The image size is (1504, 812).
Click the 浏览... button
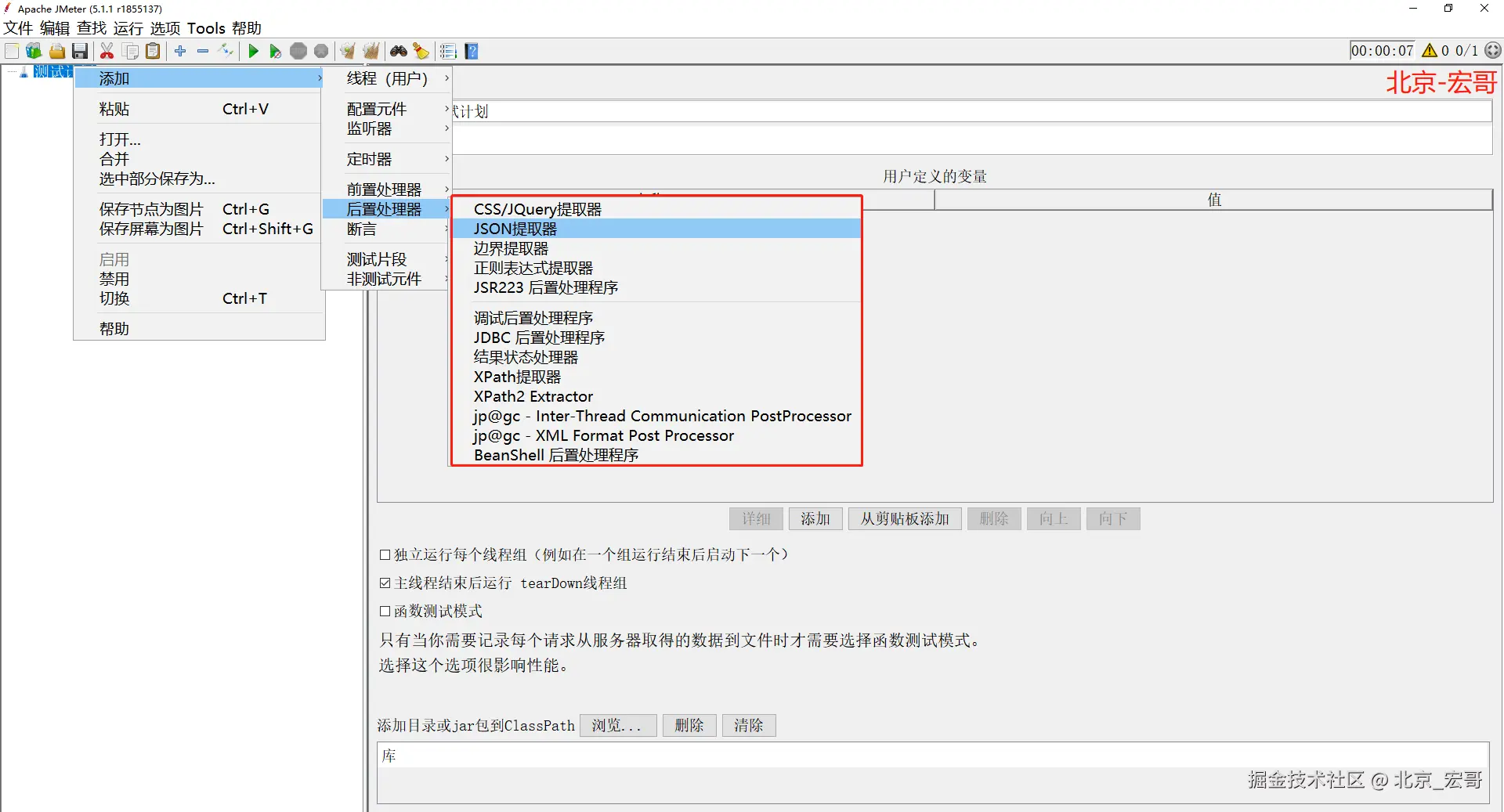(x=617, y=726)
